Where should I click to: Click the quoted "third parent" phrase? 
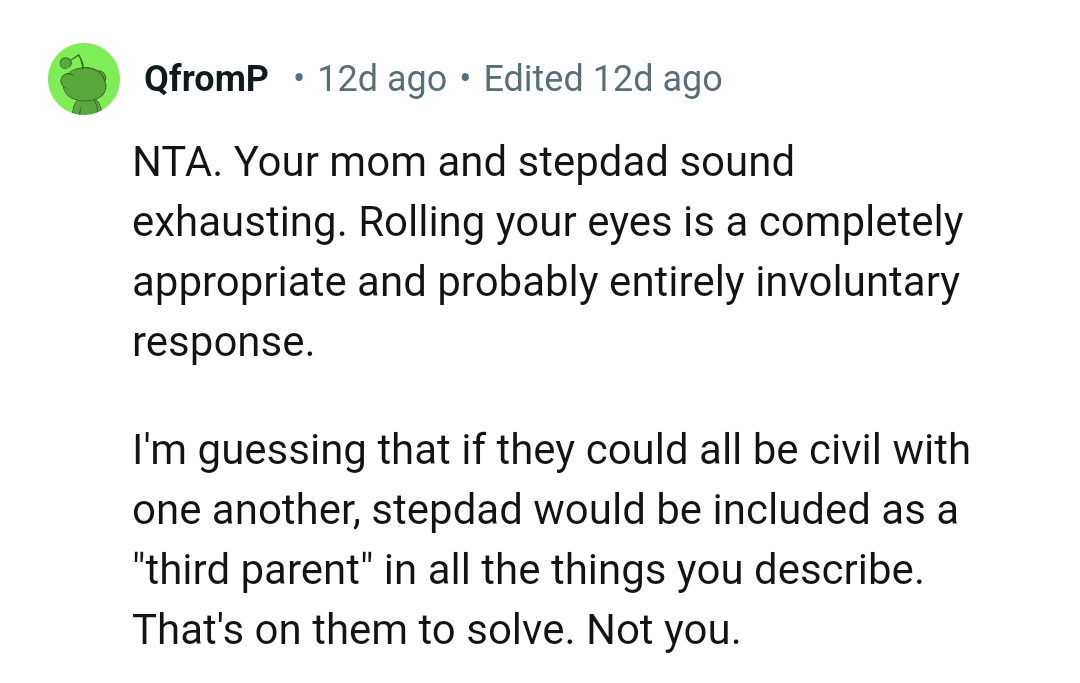tap(253, 570)
